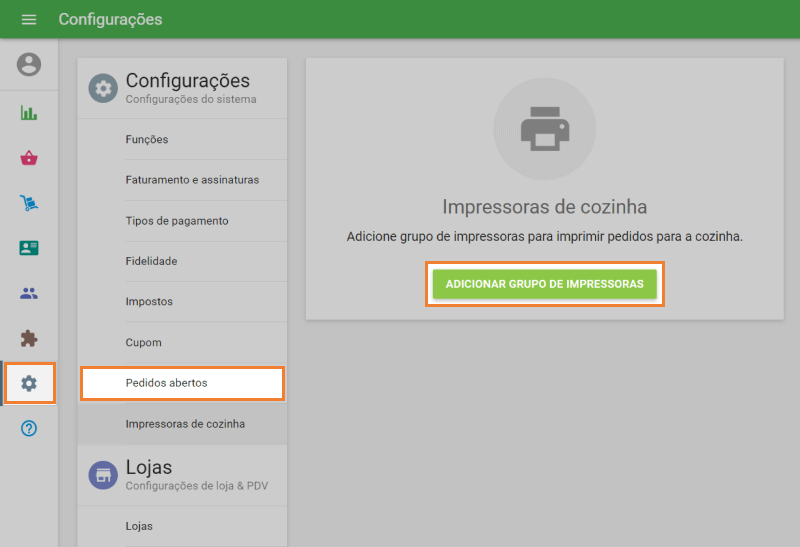Go to Fidelidade settings
The height and width of the screenshot is (547, 800).
tap(182, 261)
